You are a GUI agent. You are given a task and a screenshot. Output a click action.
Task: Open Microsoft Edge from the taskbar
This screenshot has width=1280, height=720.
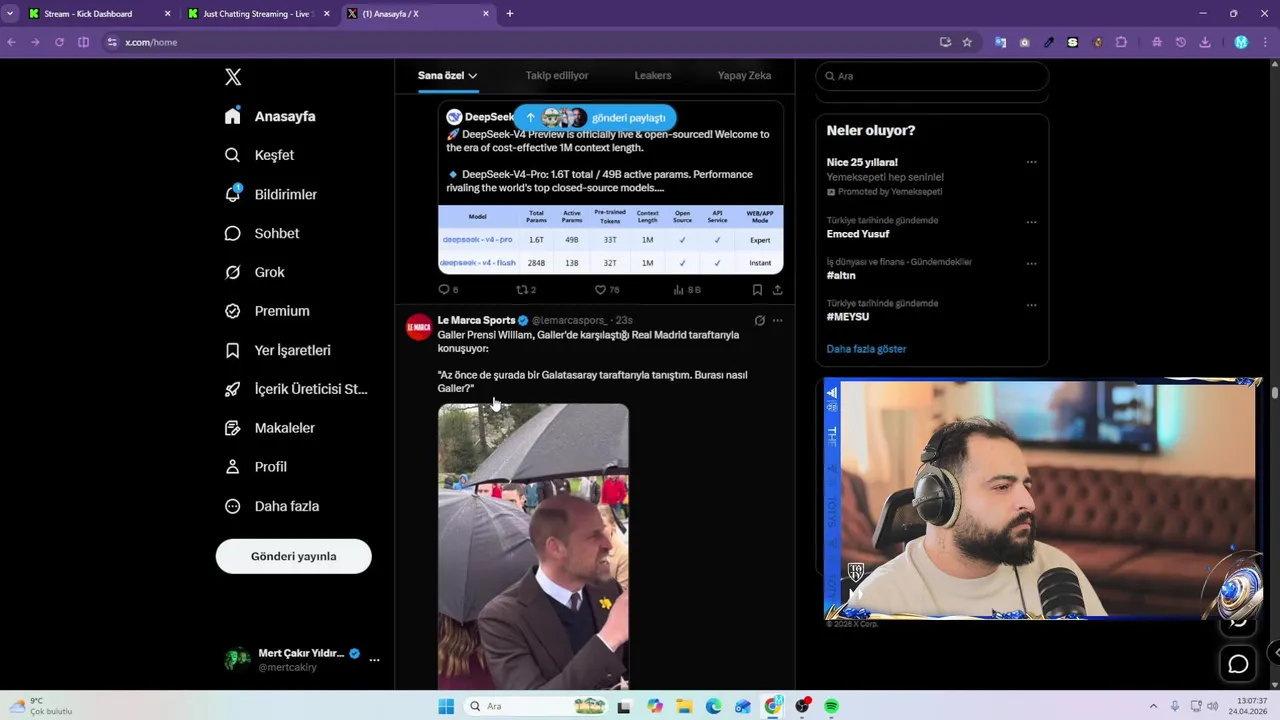coord(713,706)
